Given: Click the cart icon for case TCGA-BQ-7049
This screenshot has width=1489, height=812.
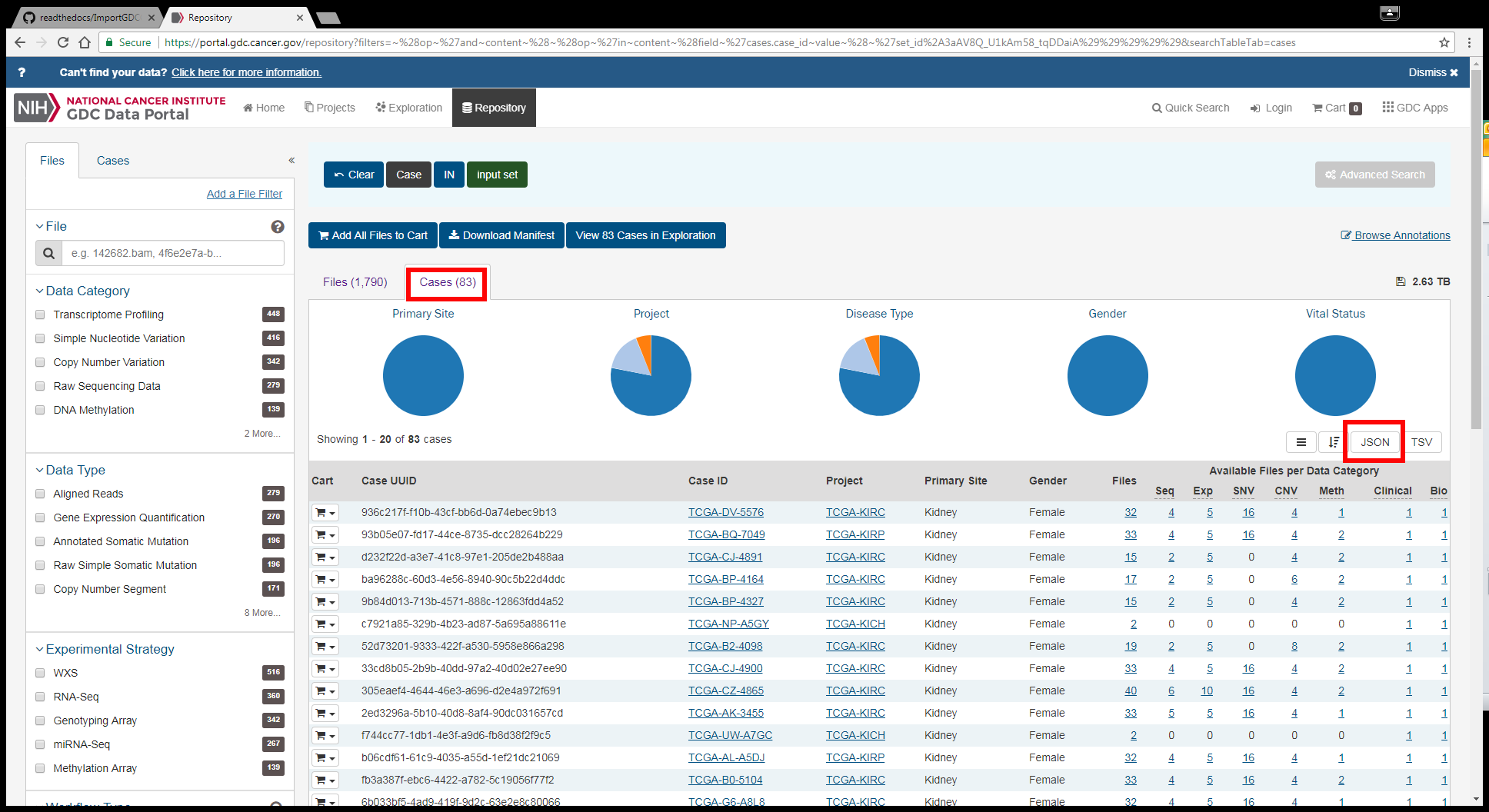Looking at the screenshot, I should (x=326, y=535).
